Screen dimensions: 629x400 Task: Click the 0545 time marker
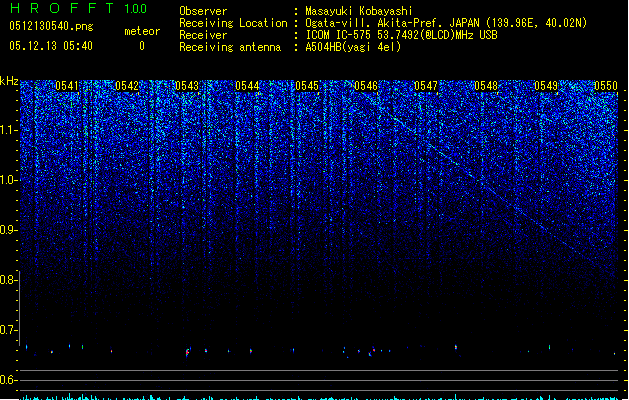point(307,86)
